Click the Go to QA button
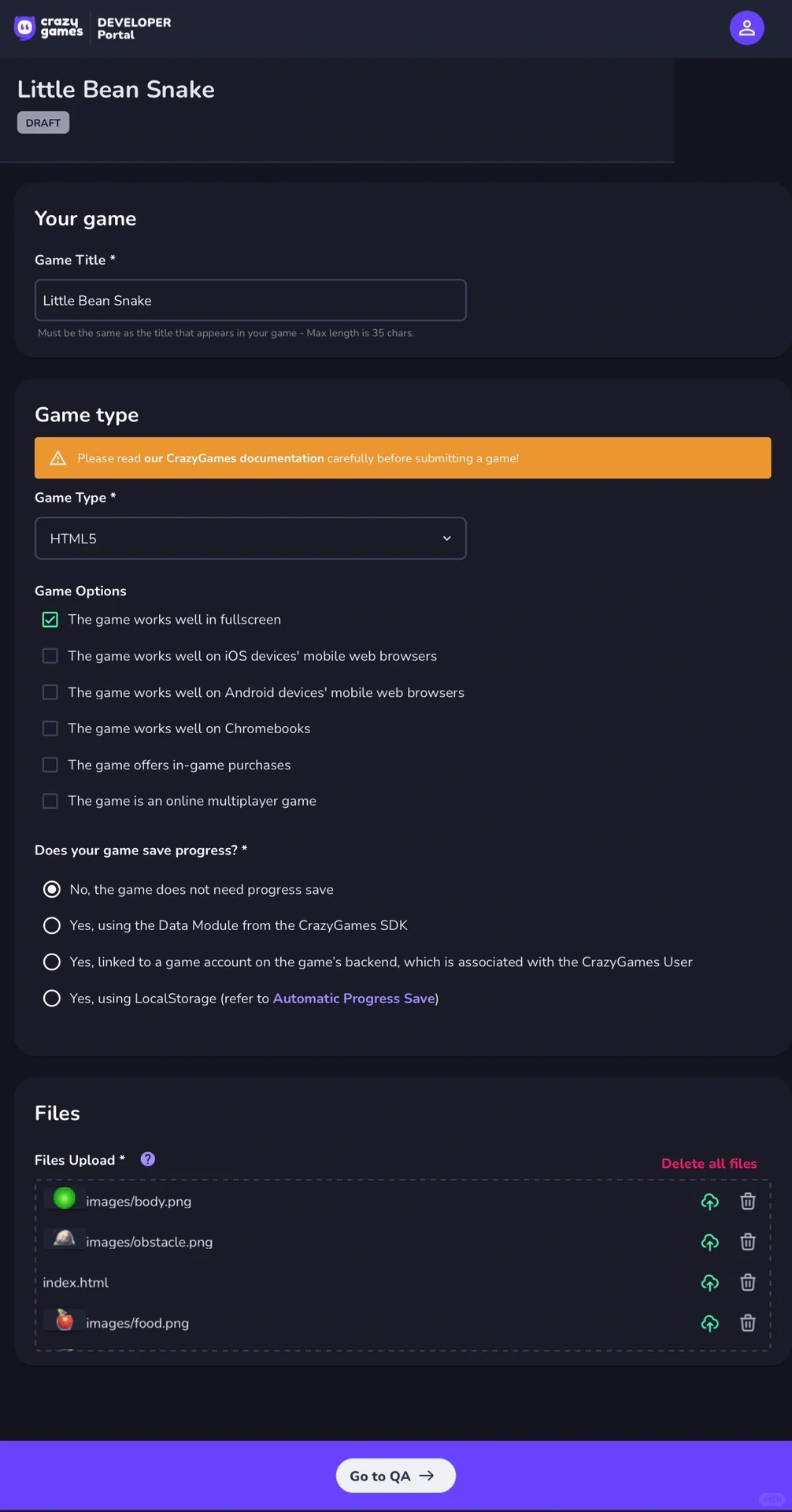792x1512 pixels. coord(395,1476)
